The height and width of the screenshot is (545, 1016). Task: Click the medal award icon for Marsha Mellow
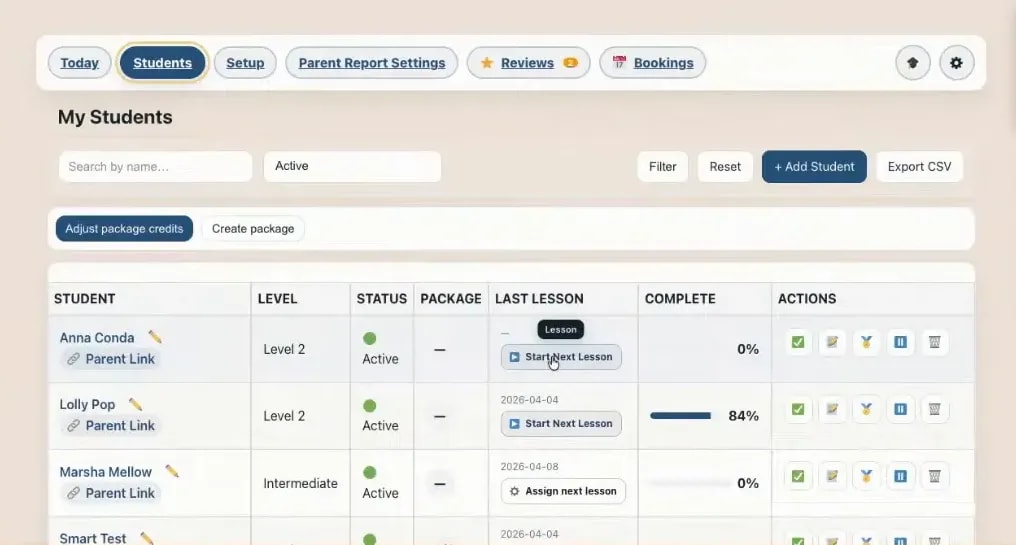pyautogui.click(x=866, y=476)
